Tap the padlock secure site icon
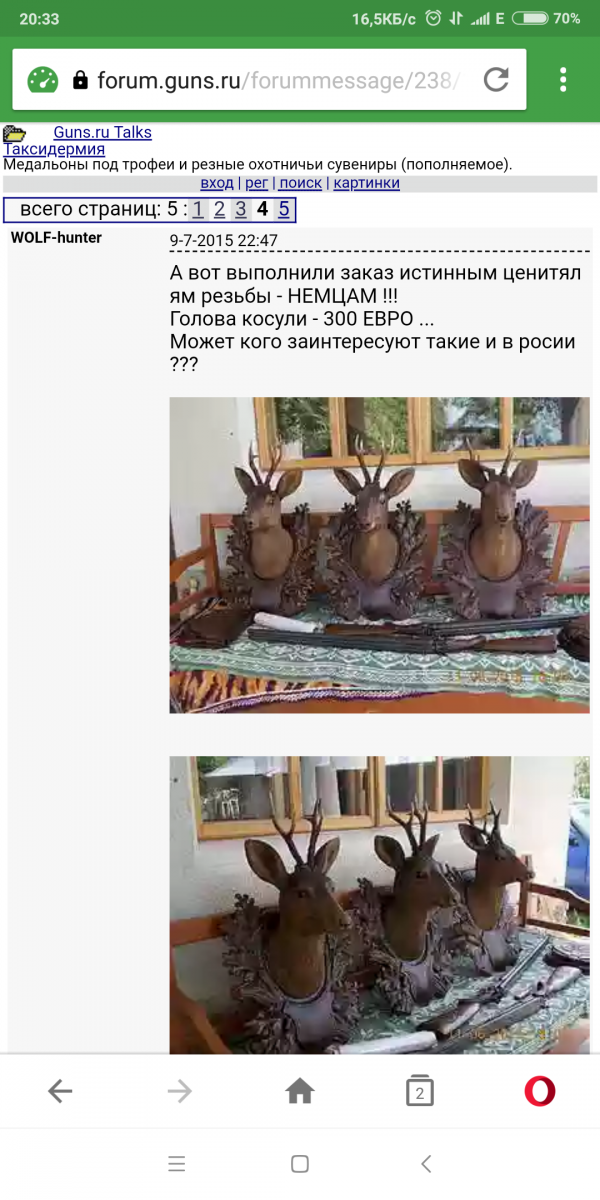 (80, 80)
